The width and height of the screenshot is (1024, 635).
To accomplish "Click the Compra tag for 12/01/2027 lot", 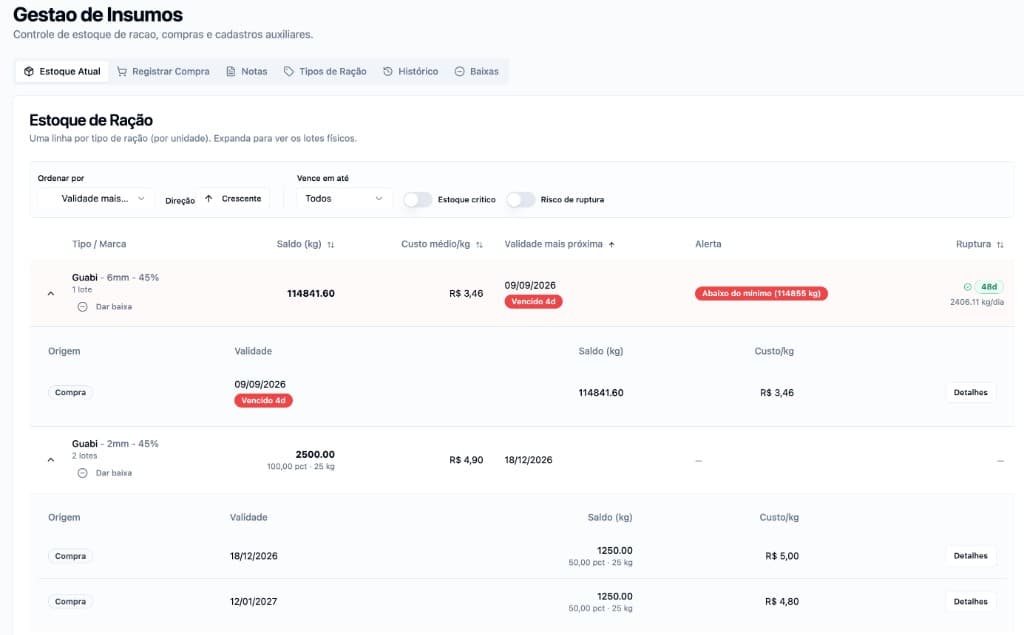I will point(71,602).
